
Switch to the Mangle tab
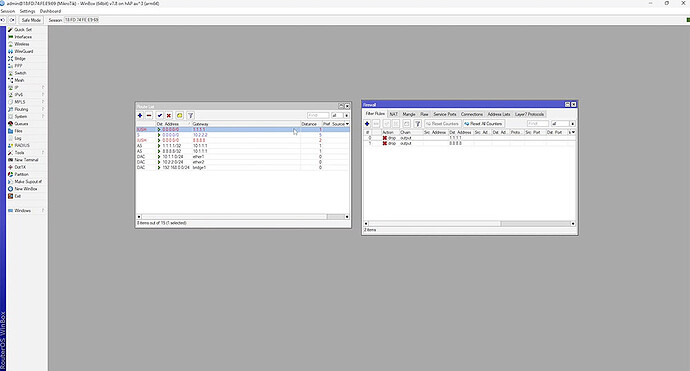(409, 114)
